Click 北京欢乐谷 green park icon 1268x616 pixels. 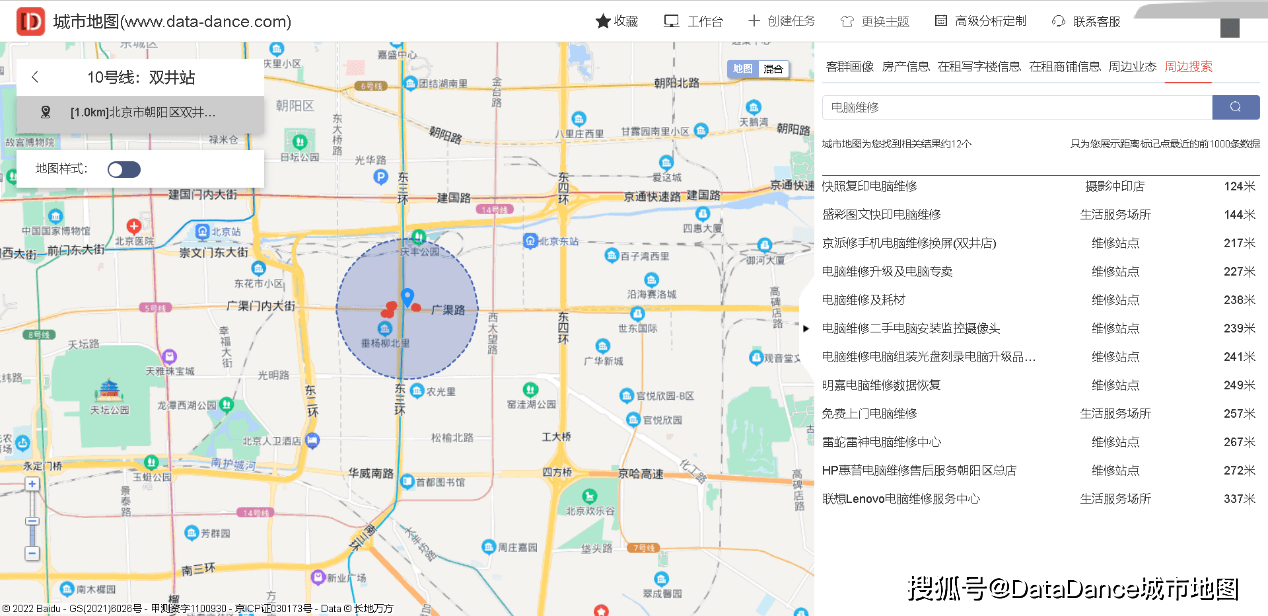[x=590, y=495]
